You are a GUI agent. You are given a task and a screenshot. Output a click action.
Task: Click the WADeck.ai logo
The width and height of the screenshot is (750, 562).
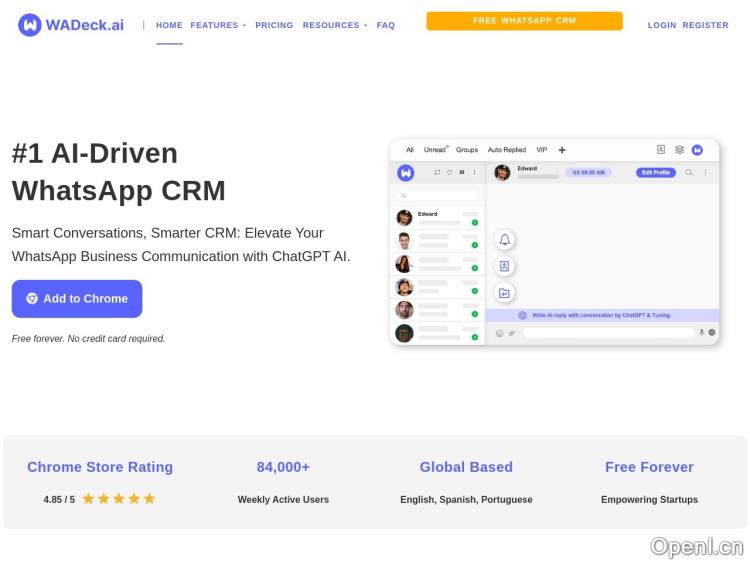click(71, 25)
